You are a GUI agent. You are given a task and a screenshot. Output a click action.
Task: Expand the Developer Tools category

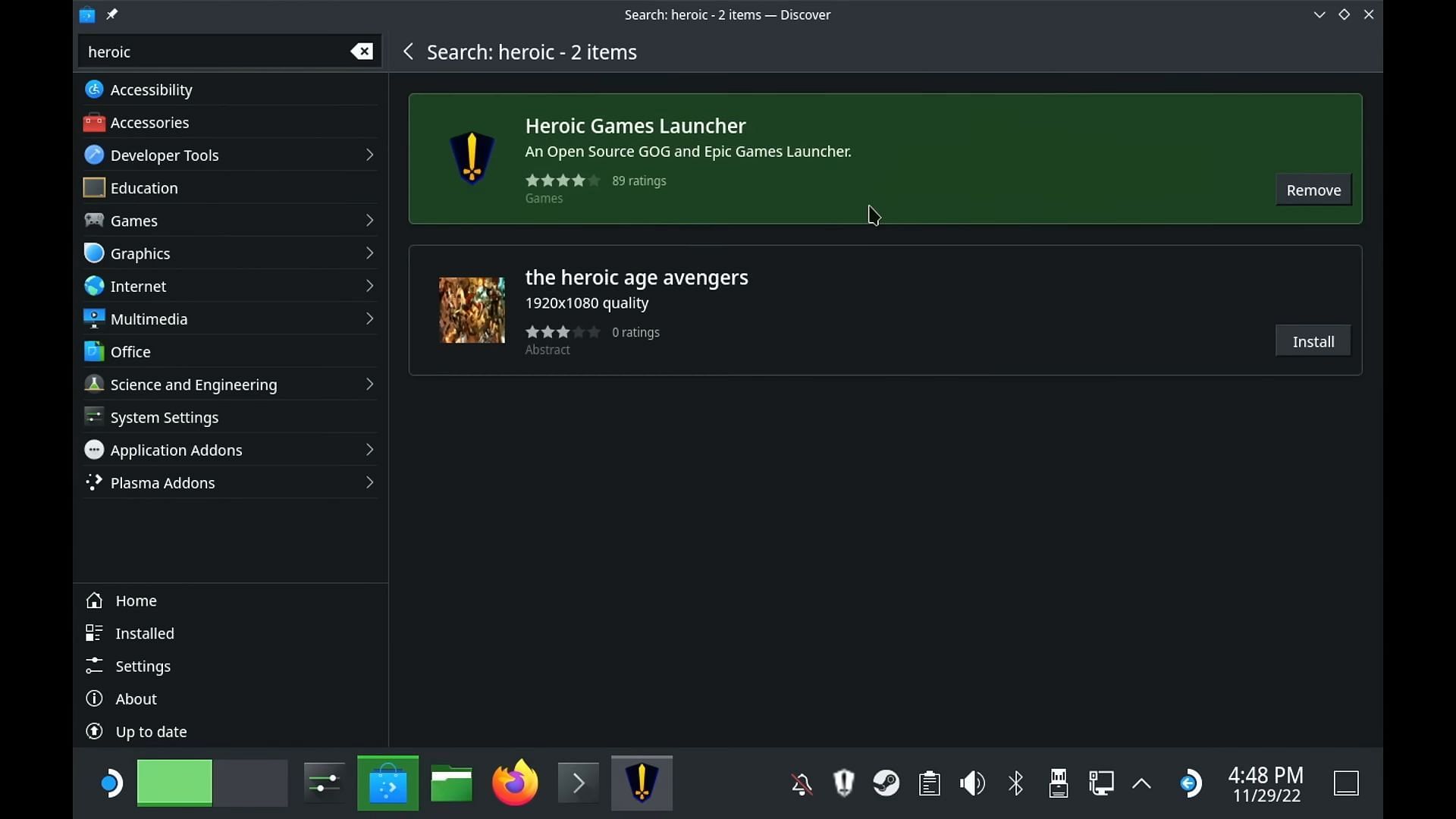(368, 155)
